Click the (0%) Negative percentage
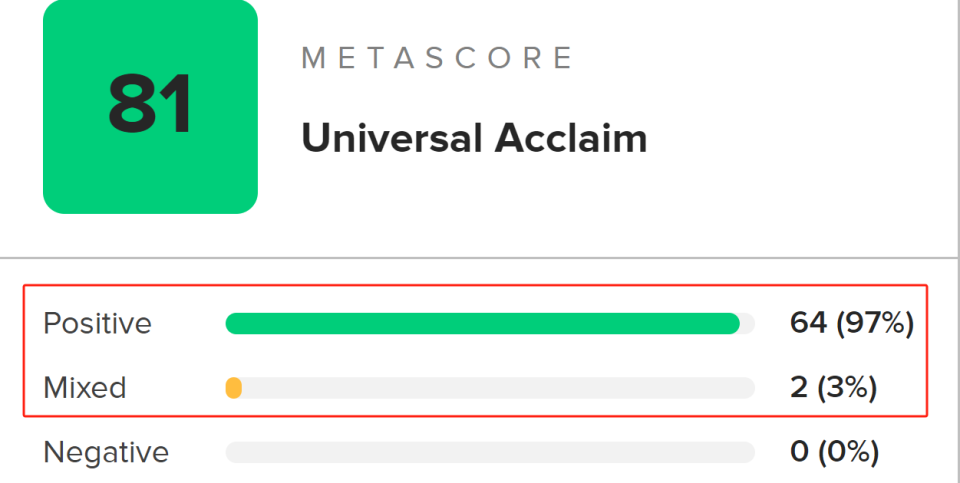 point(848,452)
